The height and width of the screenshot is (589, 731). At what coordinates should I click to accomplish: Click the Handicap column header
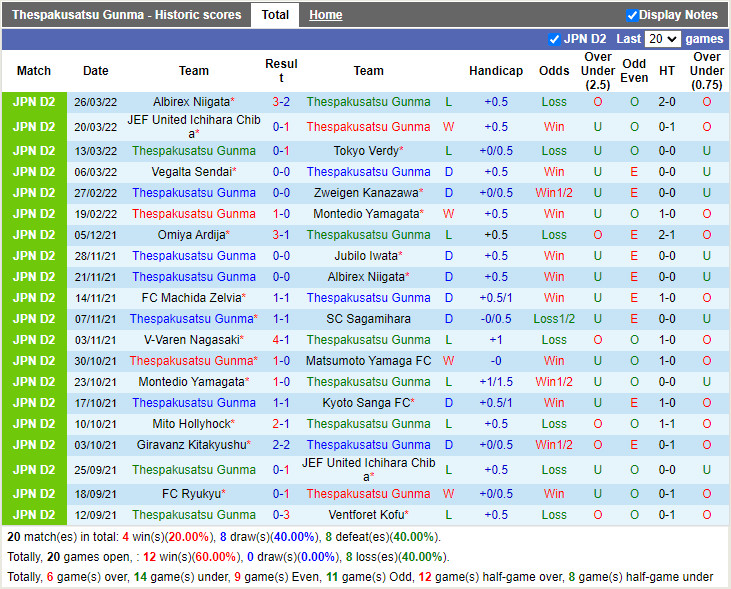pos(496,71)
